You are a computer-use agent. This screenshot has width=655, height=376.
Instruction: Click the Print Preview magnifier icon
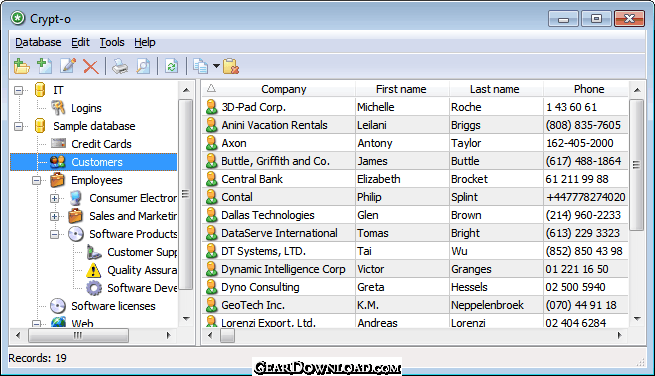[143, 66]
